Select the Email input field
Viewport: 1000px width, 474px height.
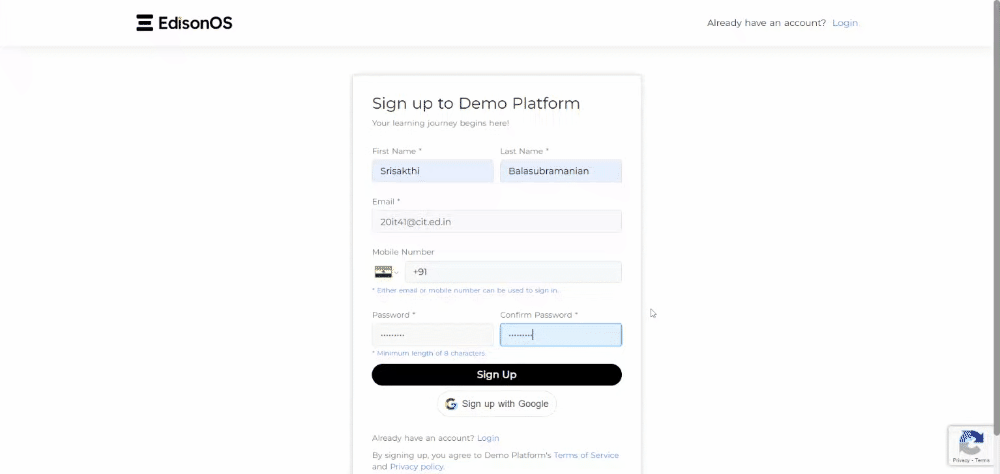(497, 221)
